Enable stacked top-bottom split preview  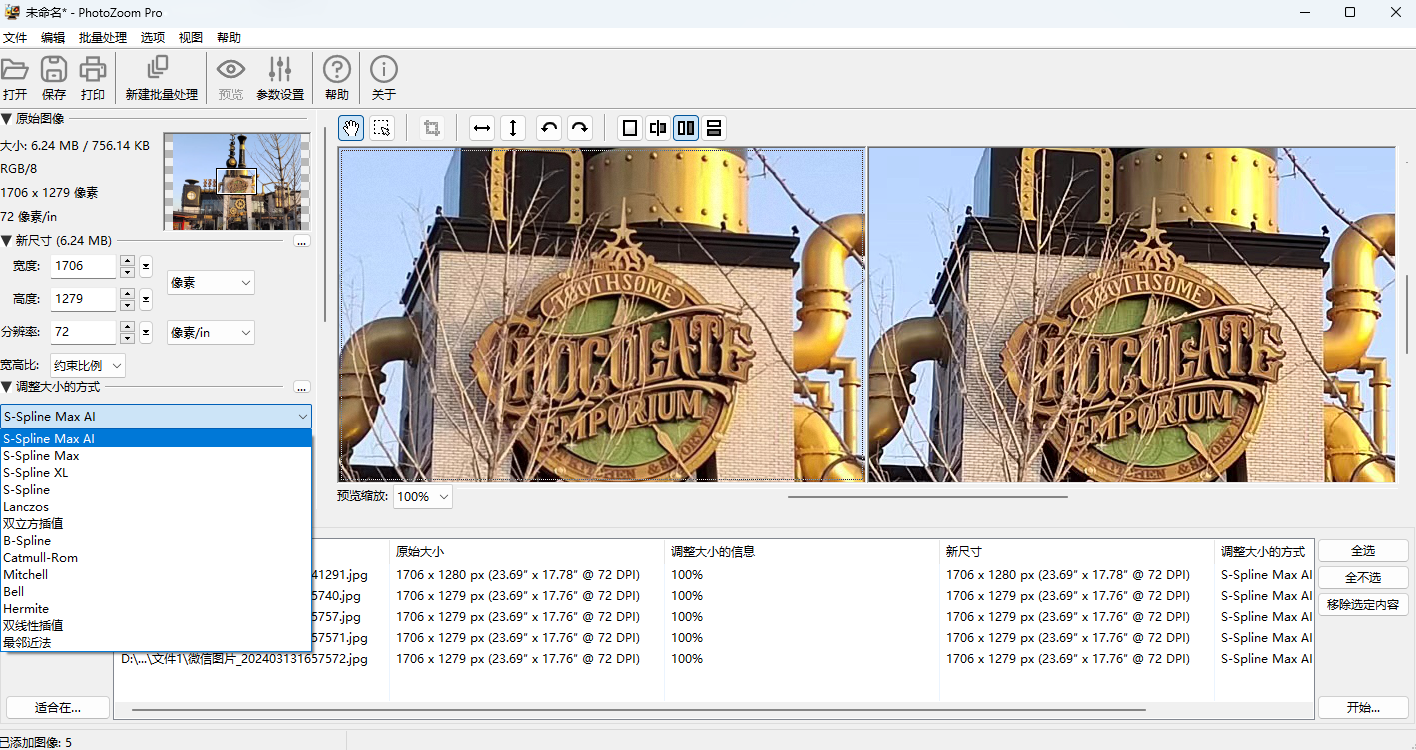coord(714,128)
